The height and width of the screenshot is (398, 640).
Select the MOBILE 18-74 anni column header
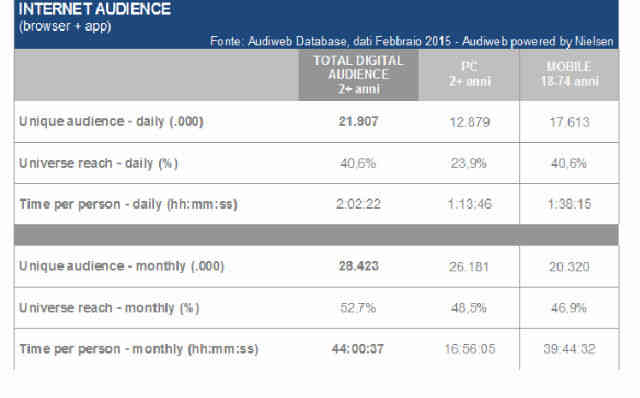pos(569,74)
